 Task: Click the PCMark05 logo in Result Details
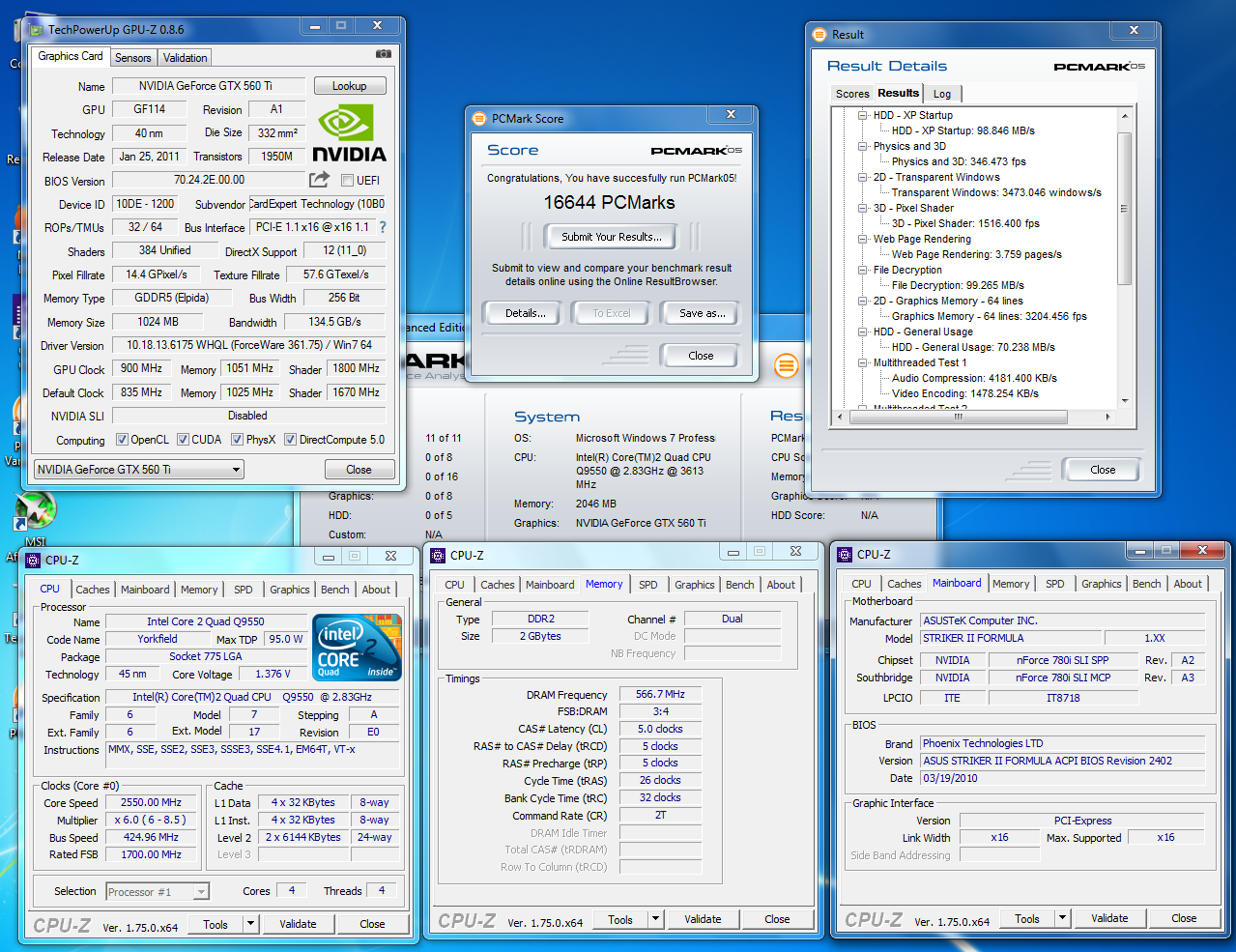point(1099,67)
